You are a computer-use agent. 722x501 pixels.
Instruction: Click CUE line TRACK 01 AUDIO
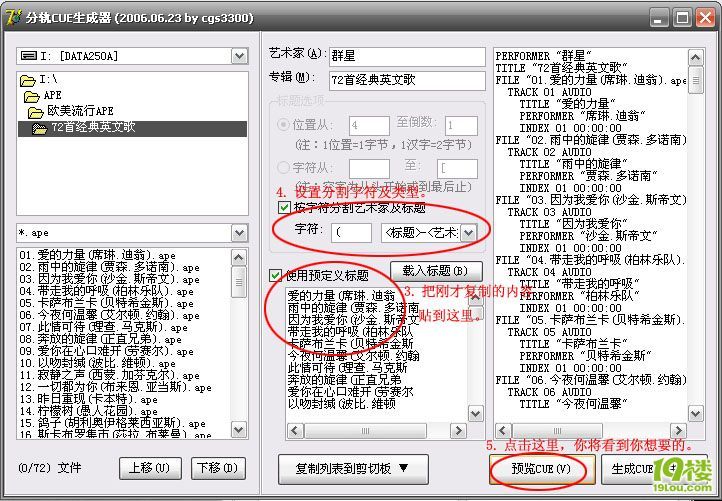[549, 92]
